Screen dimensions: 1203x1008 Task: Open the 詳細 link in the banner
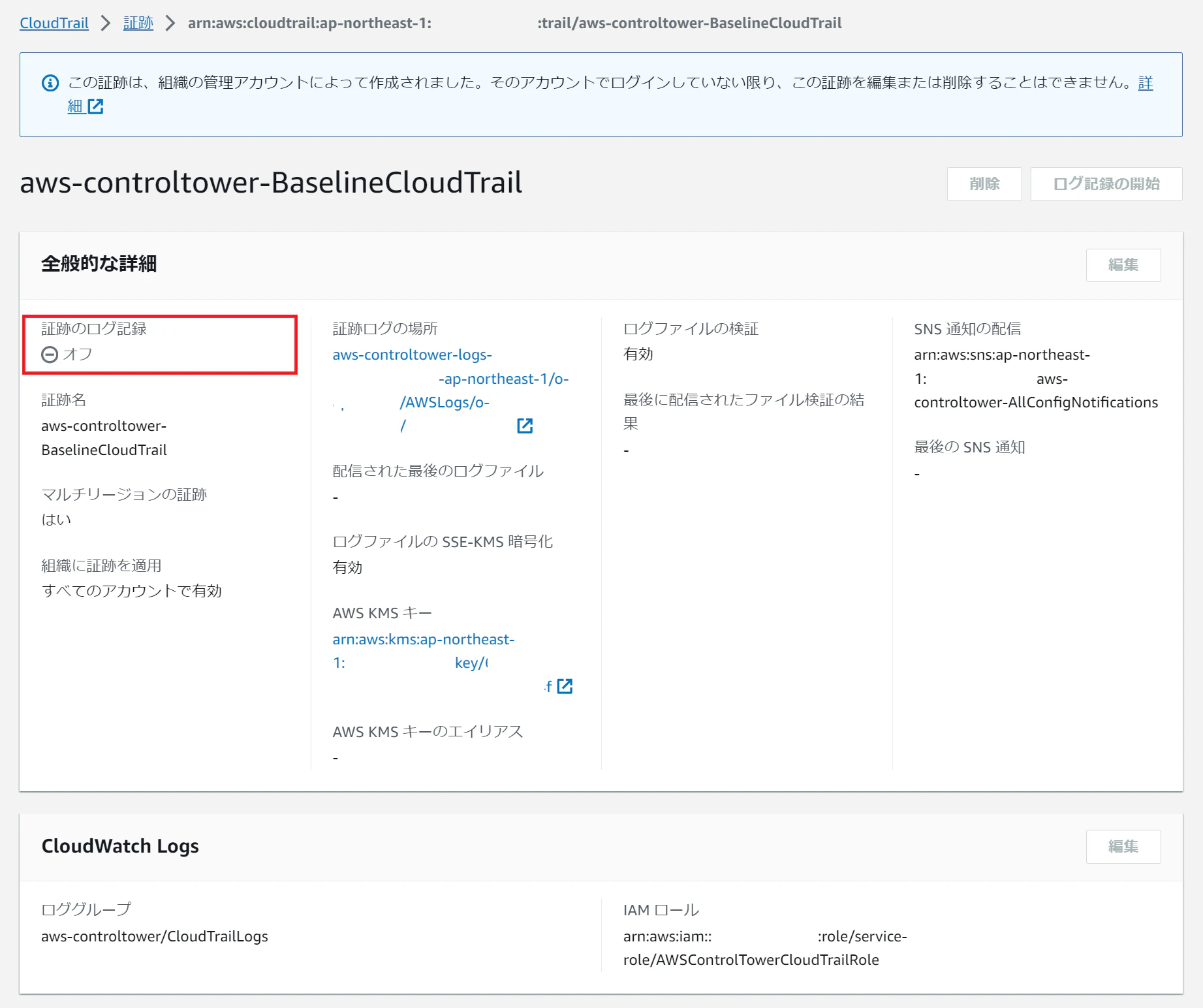point(1146,83)
